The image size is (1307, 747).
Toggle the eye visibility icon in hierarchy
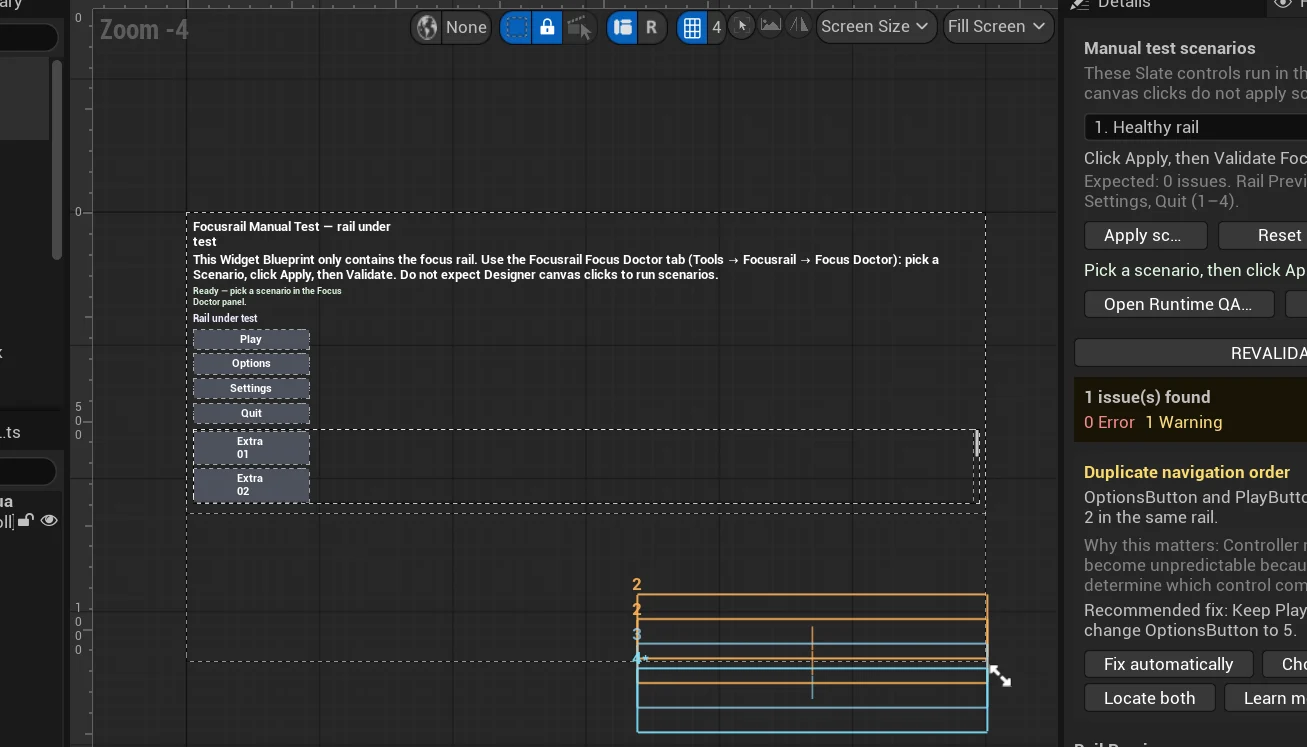click(x=49, y=520)
